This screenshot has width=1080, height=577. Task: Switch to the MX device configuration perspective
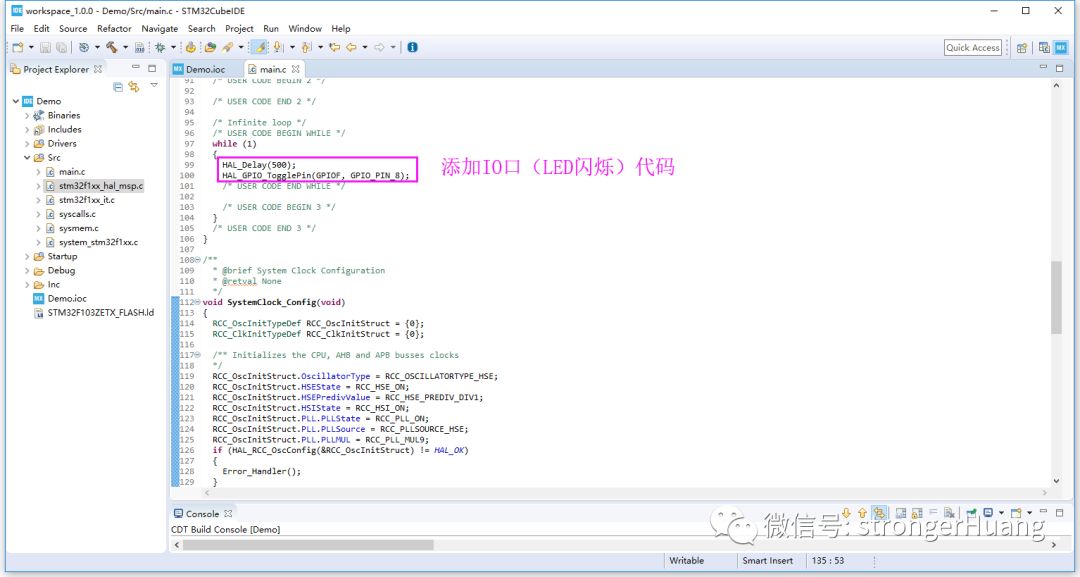(1061, 48)
